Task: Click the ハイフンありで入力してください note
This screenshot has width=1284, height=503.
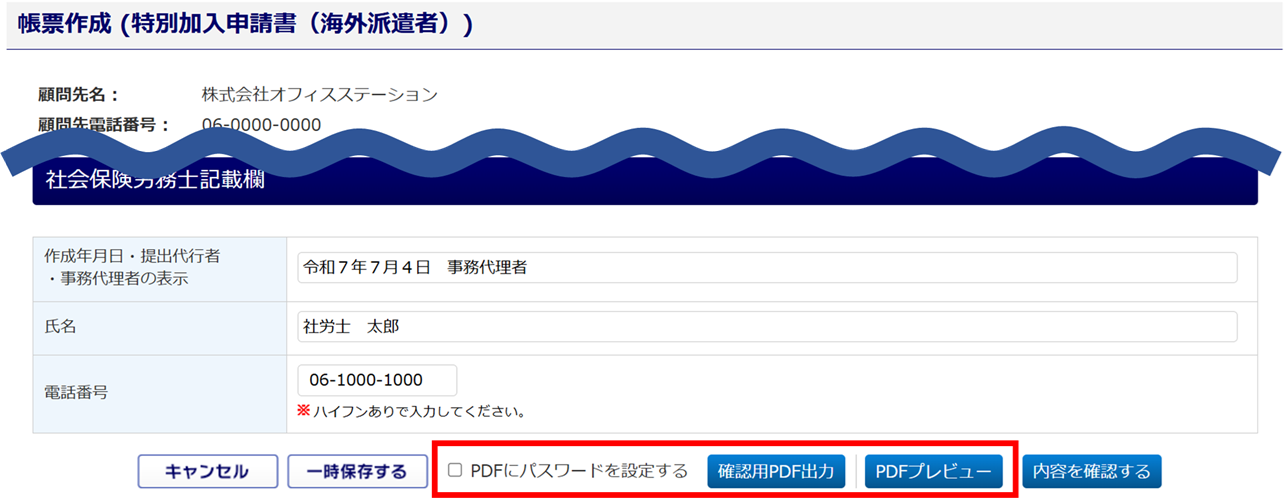Action: 412,411
